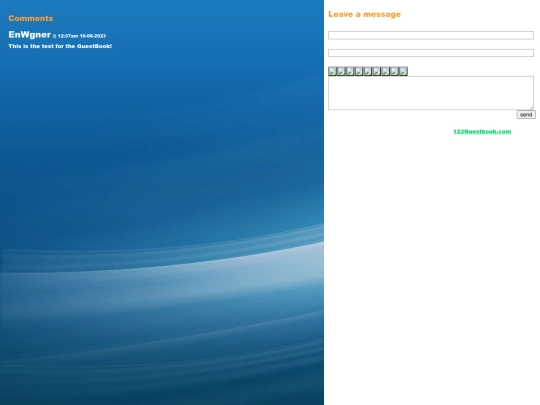Click inside the large message text area

point(431,93)
